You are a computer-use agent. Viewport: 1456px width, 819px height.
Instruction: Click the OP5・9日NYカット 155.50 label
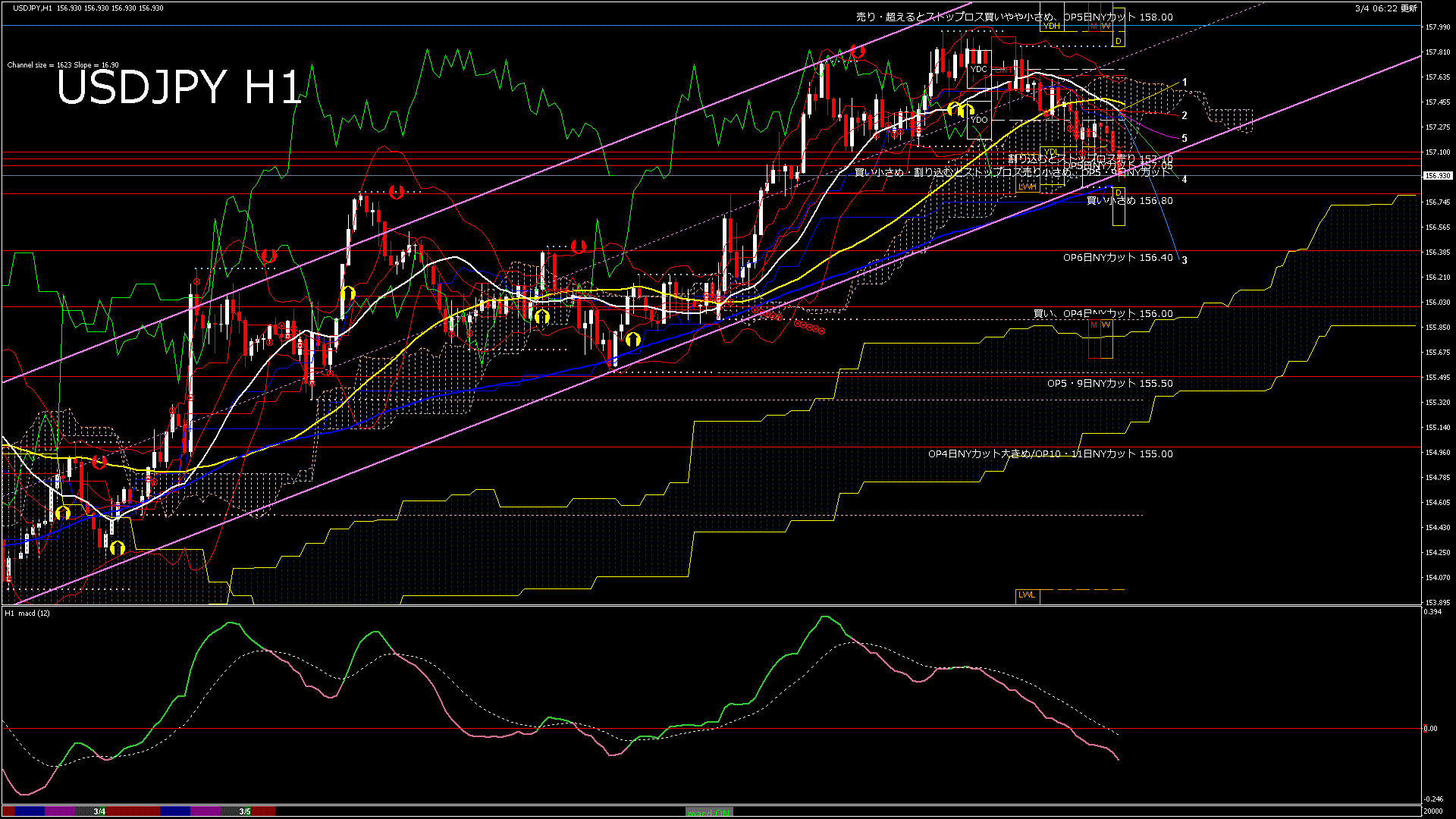click(1109, 384)
